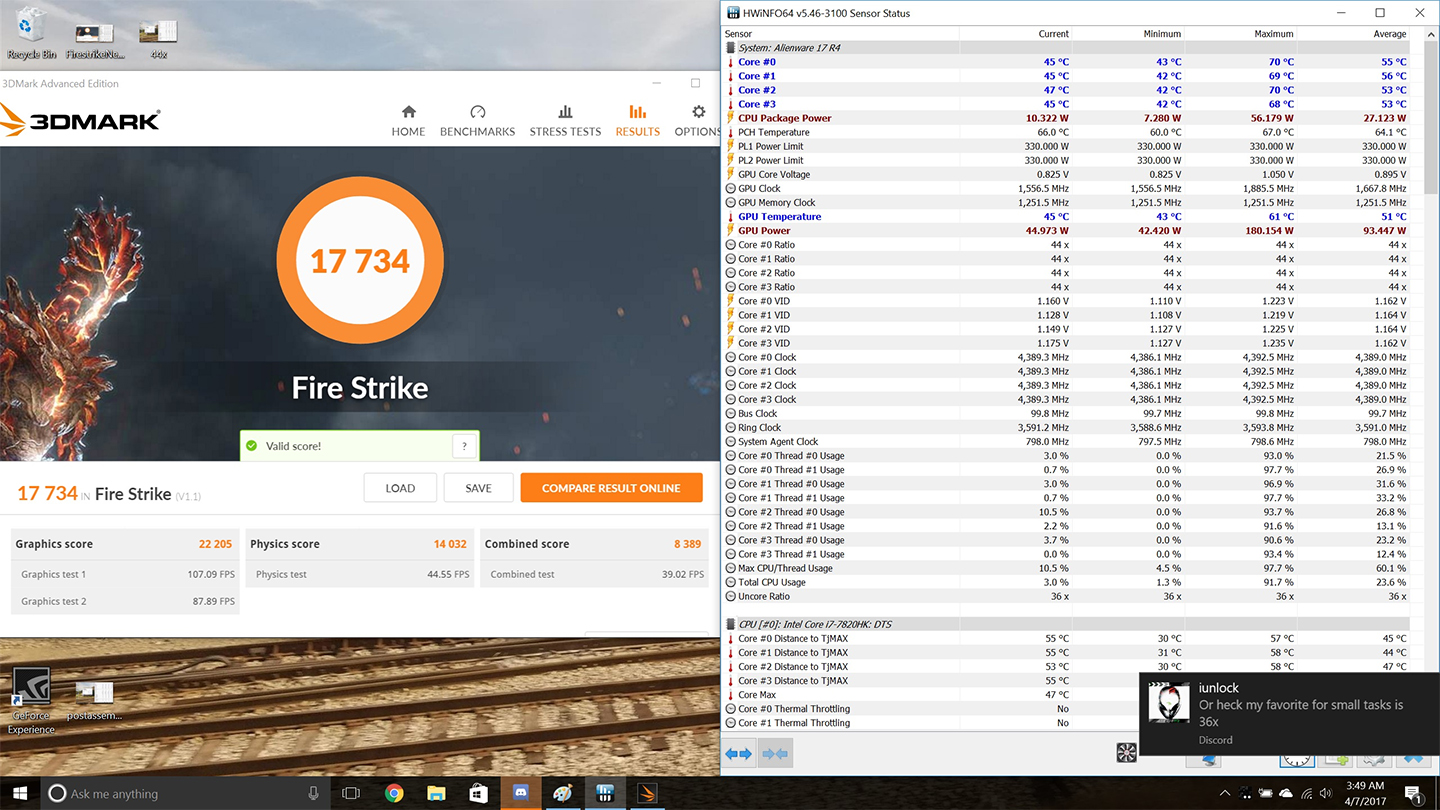Select the Uncore Ratio sensor row
Viewport: 1440px width, 810px height.
coord(1066,596)
